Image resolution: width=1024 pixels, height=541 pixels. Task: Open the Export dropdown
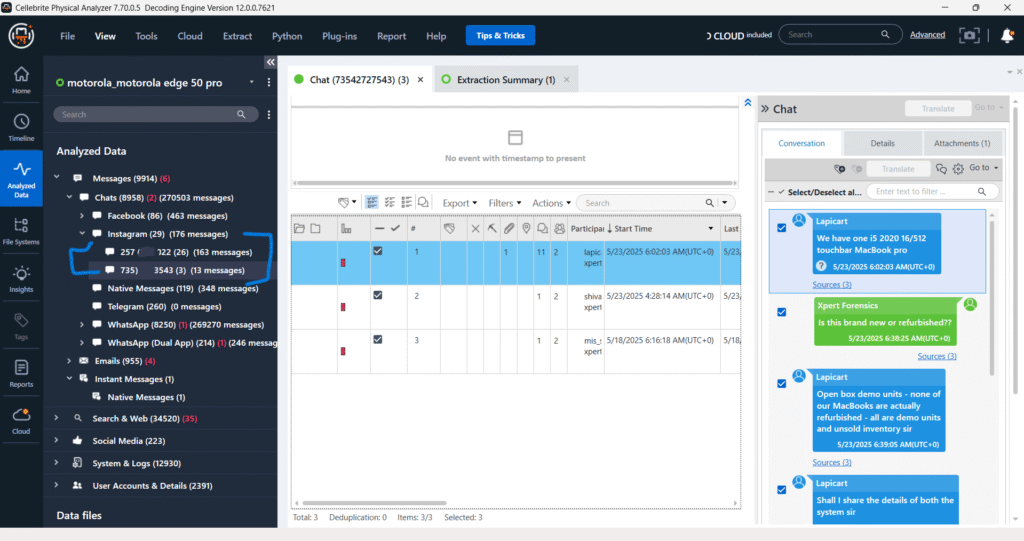(460, 203)
